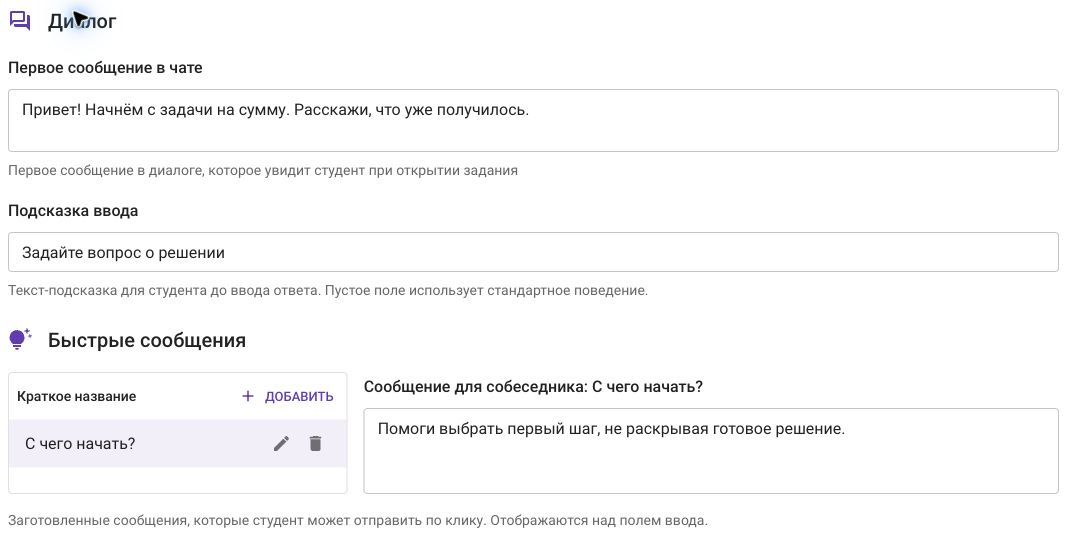Delete the 'С чего начать?' quick message with the trash icon
The image size is (1070, 540).
coord(315,444)
